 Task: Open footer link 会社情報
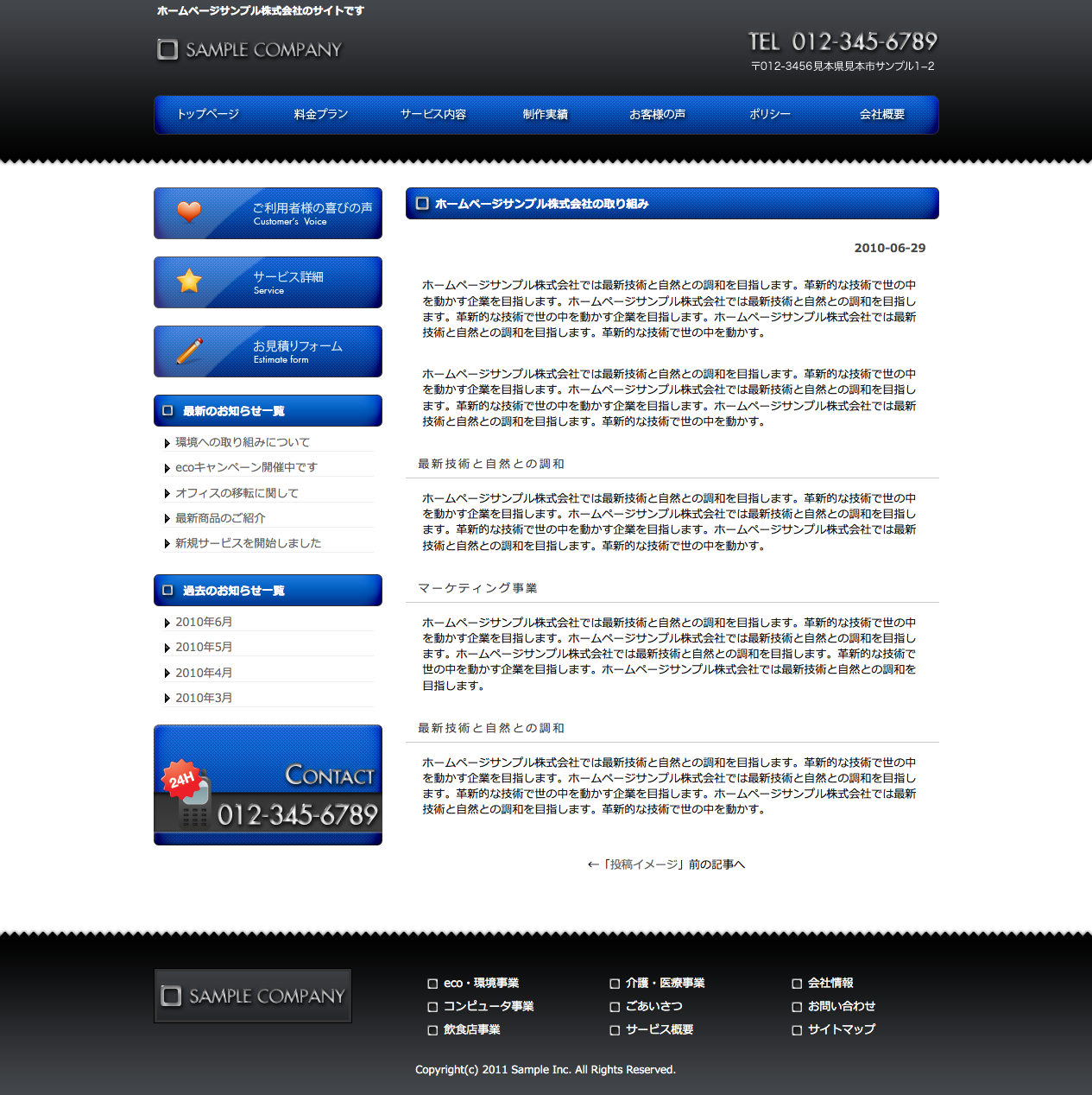pyautogui.click(x=830, y=984)
